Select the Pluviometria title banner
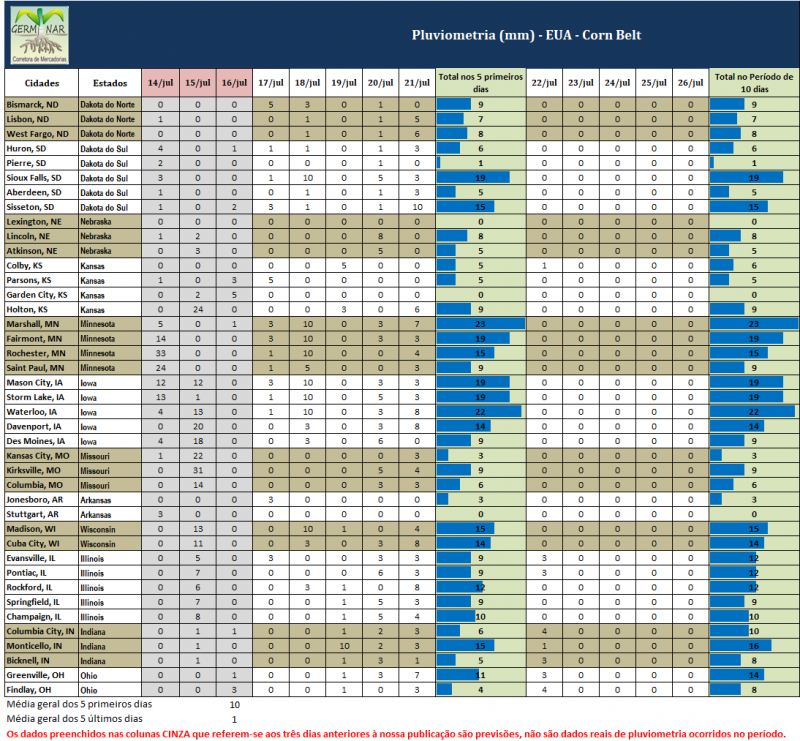Viewport: 800px width, 741px height. (x=526, y=35)
